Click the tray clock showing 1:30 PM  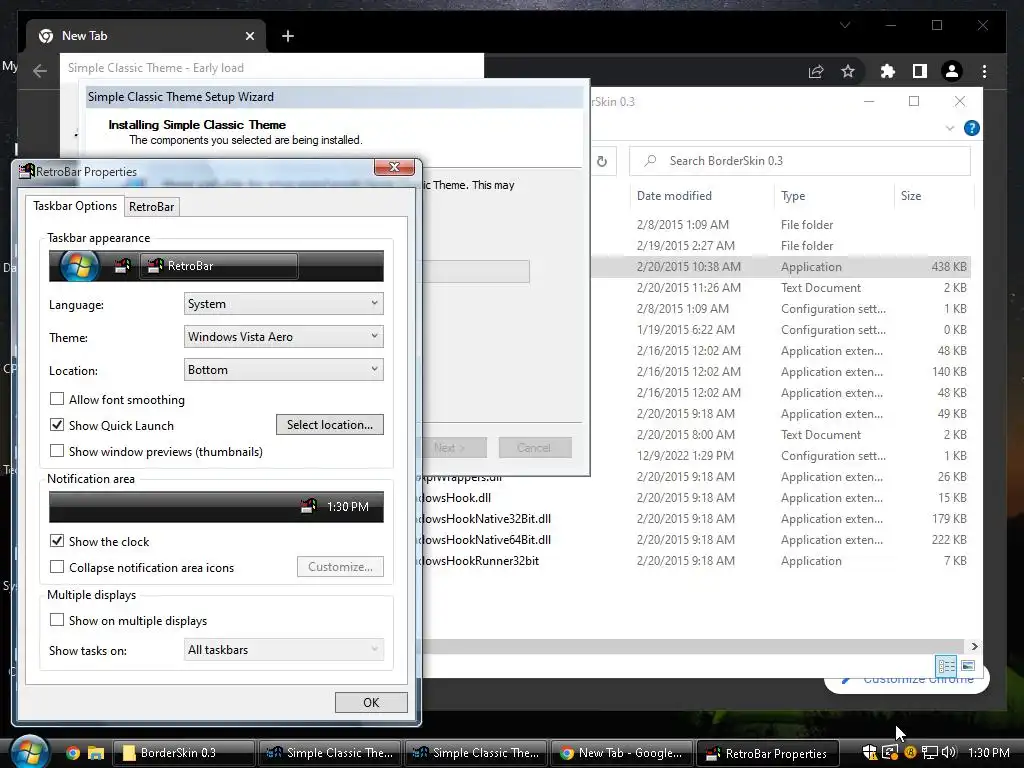tap(988, 752)
